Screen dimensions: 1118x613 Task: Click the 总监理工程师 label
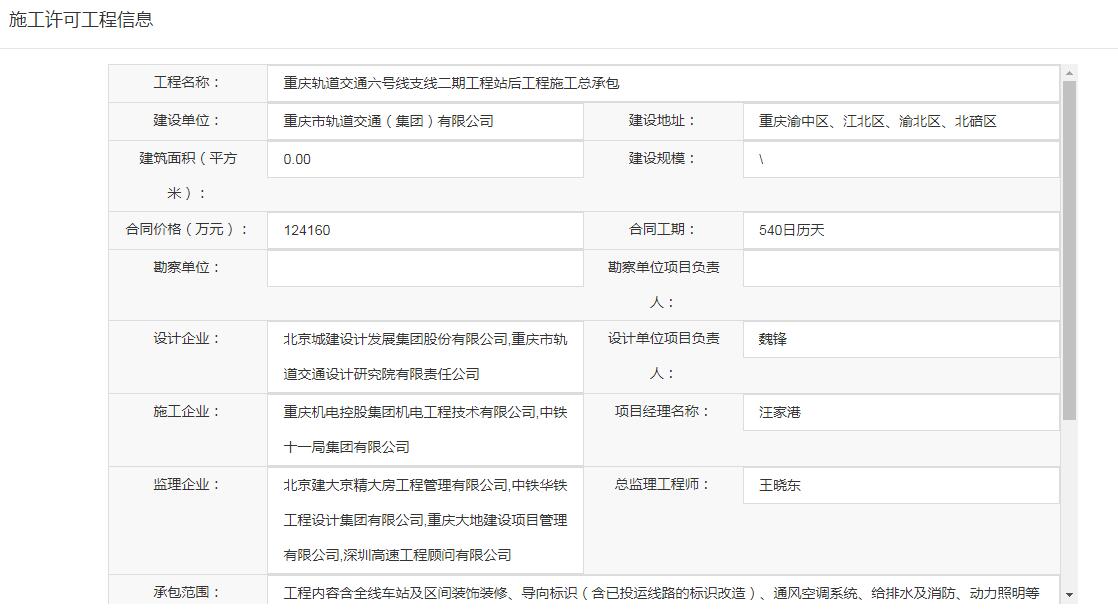coord(662,485)
